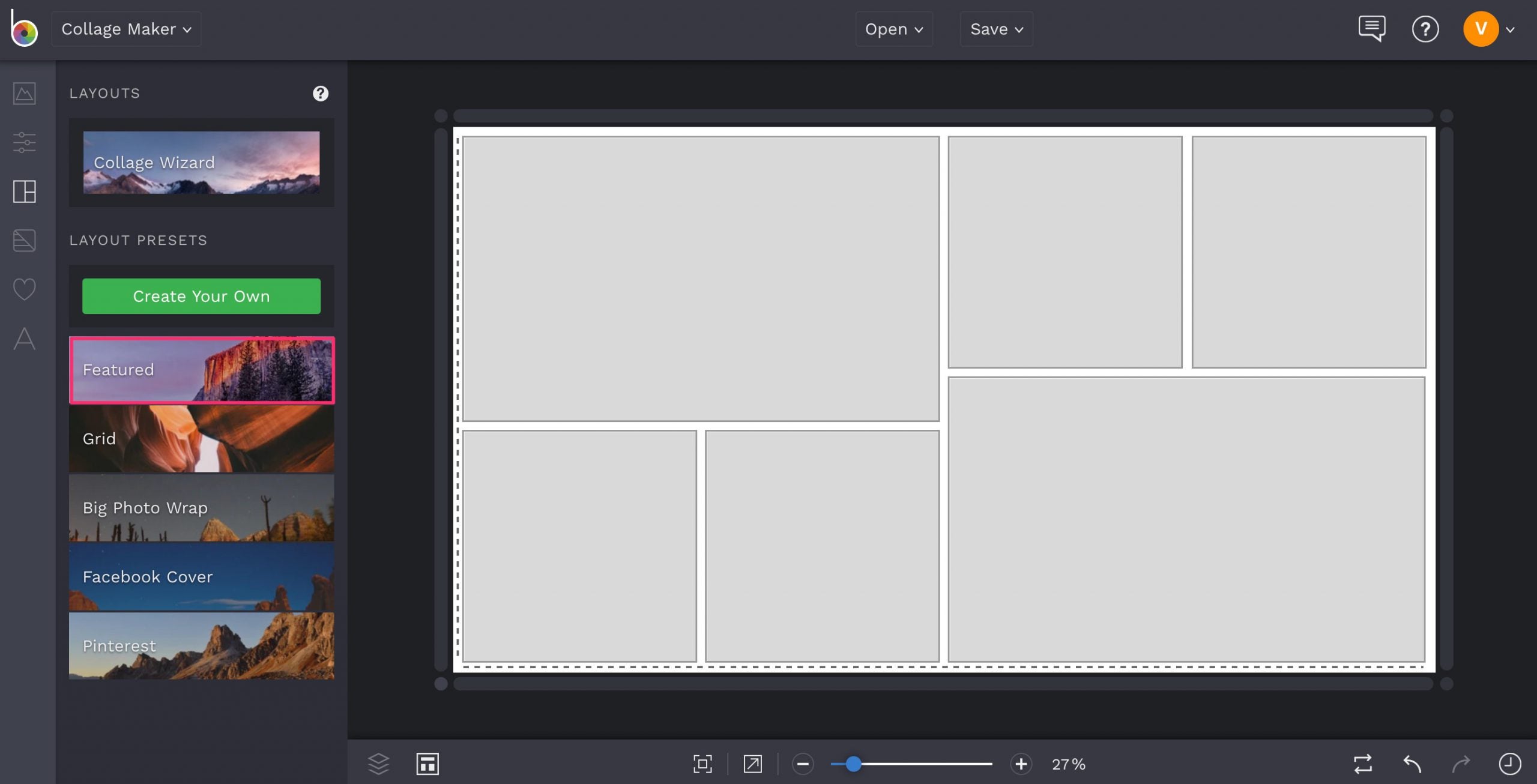Screen dimensions: 1537x784
Task: Click the Create Your Own button
Action: (x=201, y=296)
